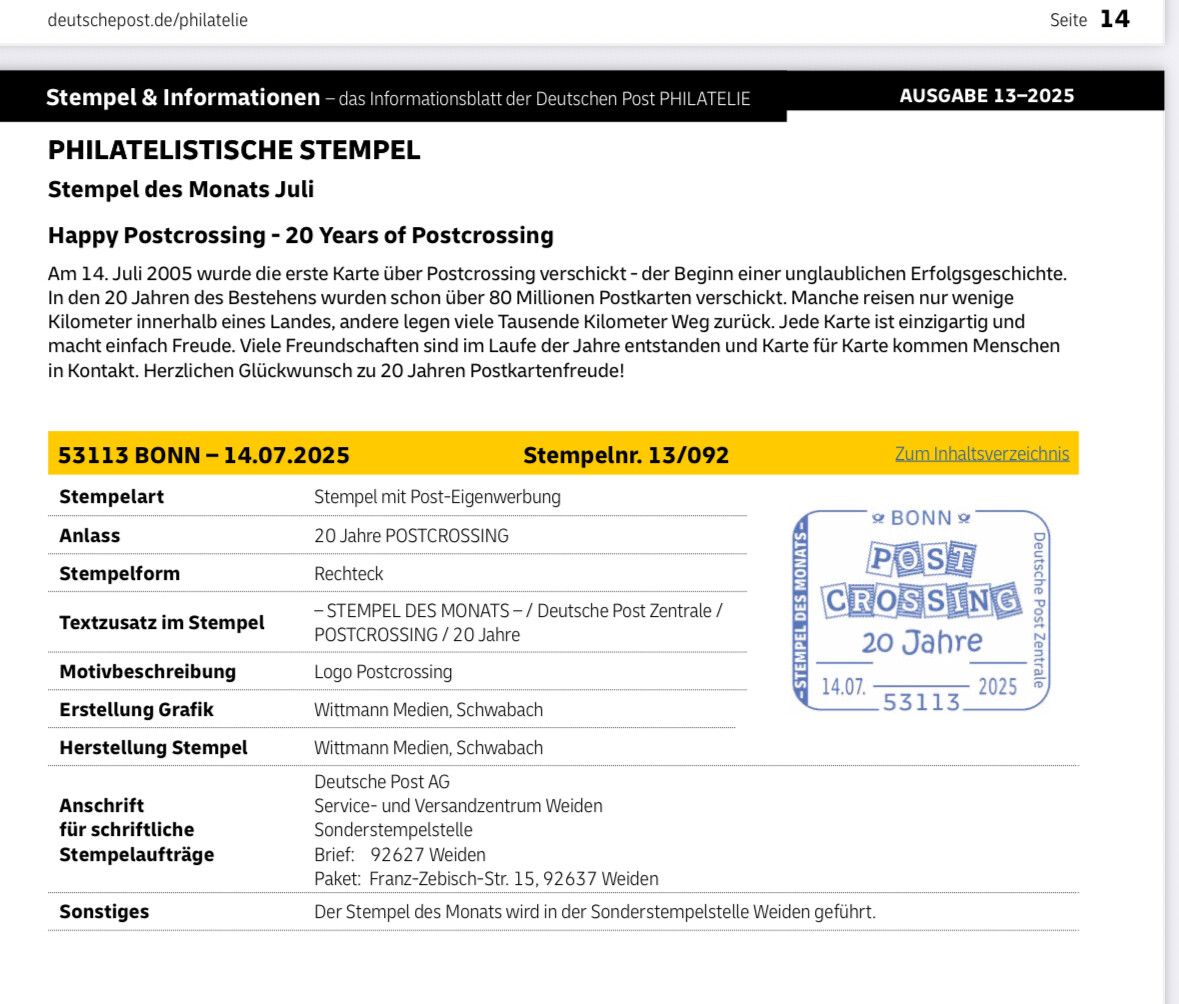Click the Brief: 92627 Weiden line
Image resolution: width=1179 pixels, height=1004 pixels.
(399, 854)
